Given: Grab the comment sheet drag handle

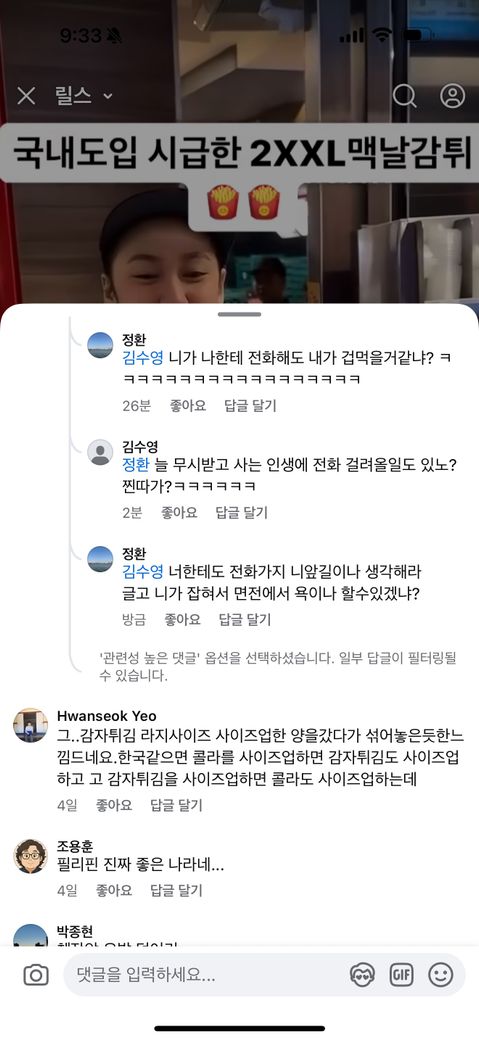Looking at the screenshot, I should (x=240, y=314).
